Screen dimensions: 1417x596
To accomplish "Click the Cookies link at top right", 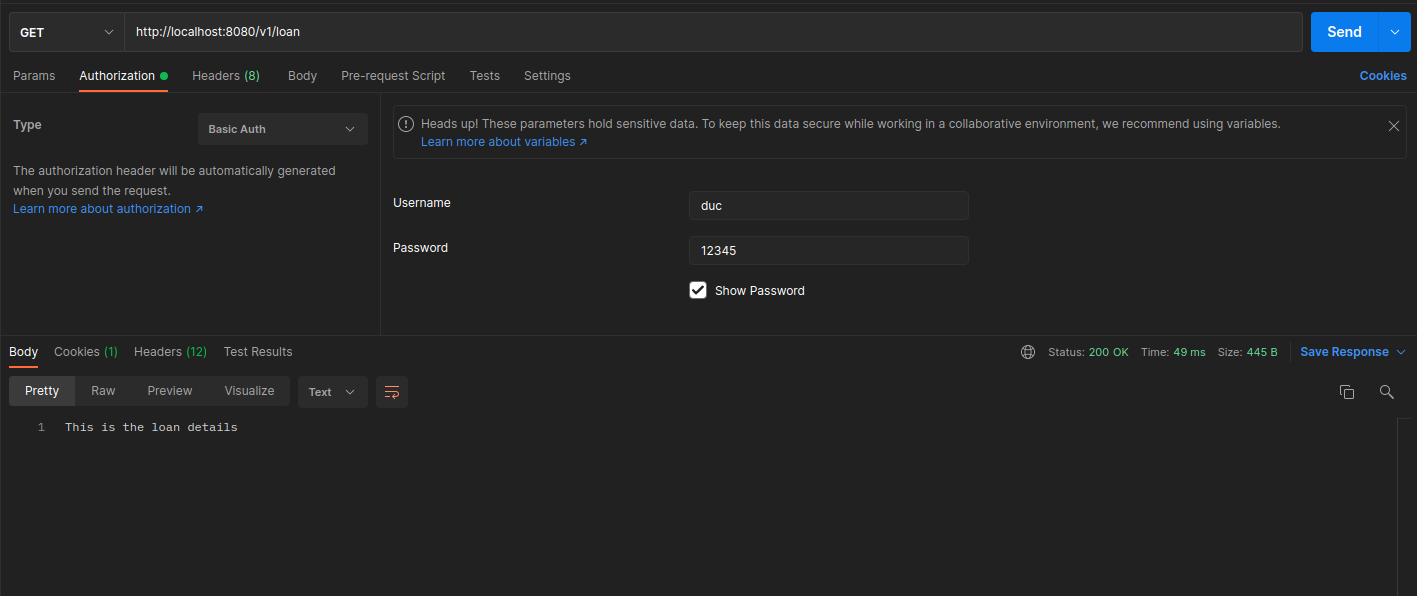I will point(1382,76).
